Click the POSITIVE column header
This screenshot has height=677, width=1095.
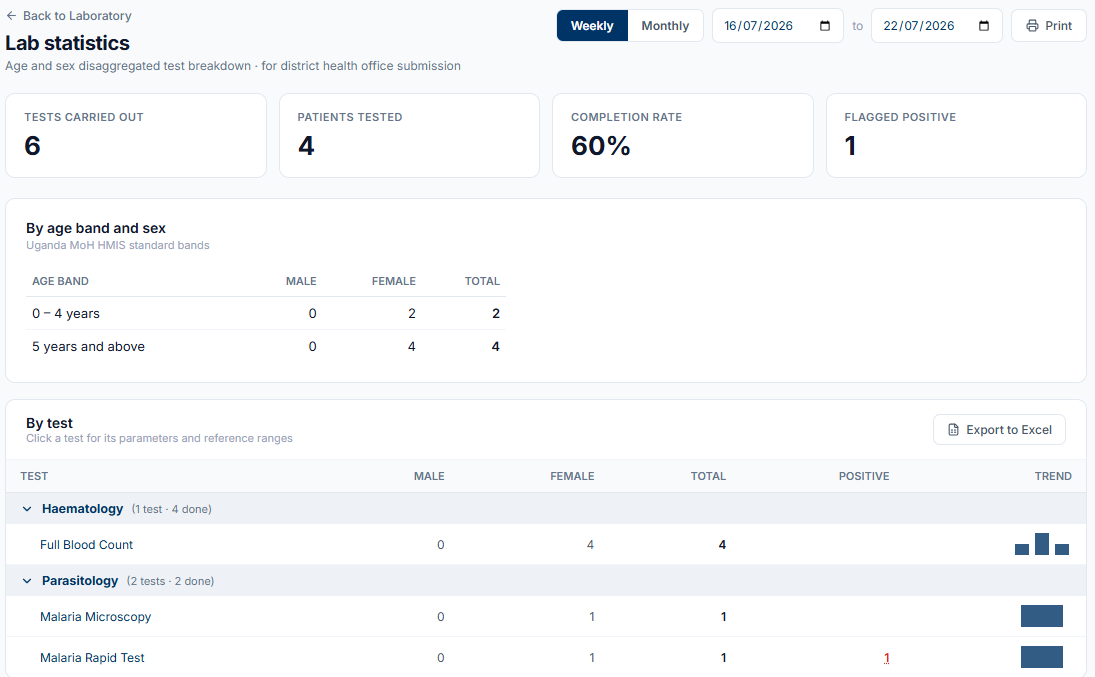(x=864, y=476)
